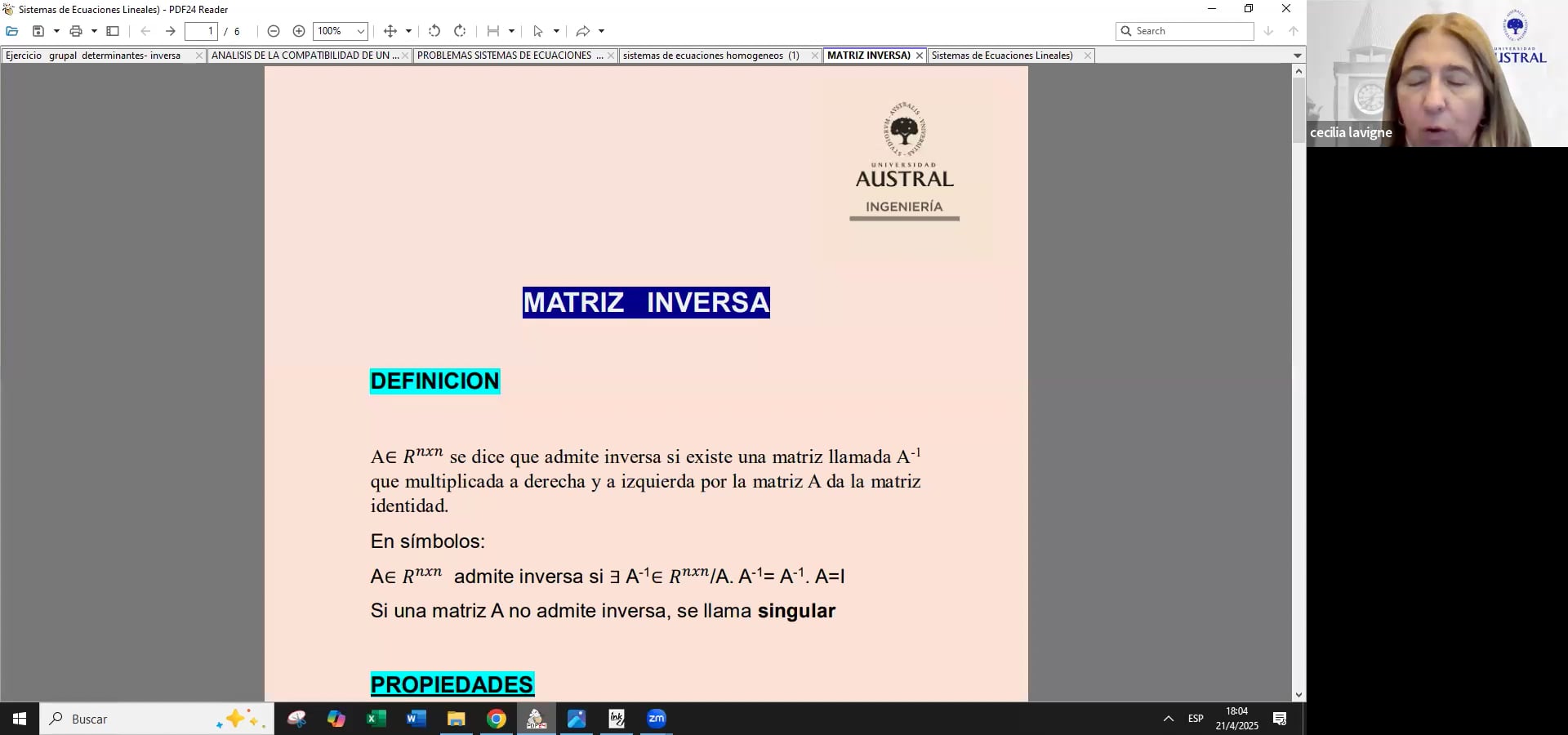Image resolution: width=1568 pixels, height=735 pixels.
Task: Print the document
Action: 74,30
